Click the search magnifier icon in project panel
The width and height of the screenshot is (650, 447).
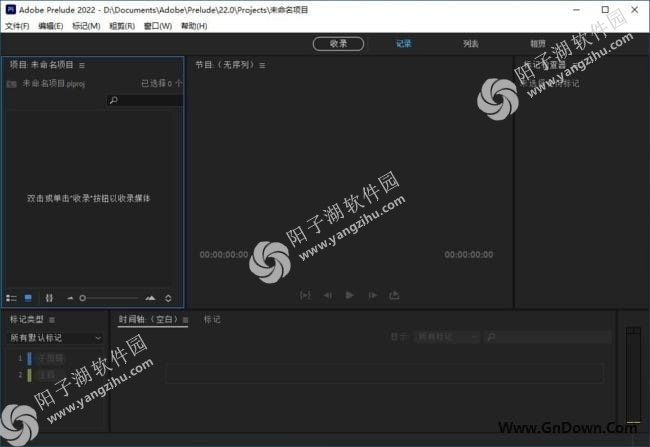point(113,100)
